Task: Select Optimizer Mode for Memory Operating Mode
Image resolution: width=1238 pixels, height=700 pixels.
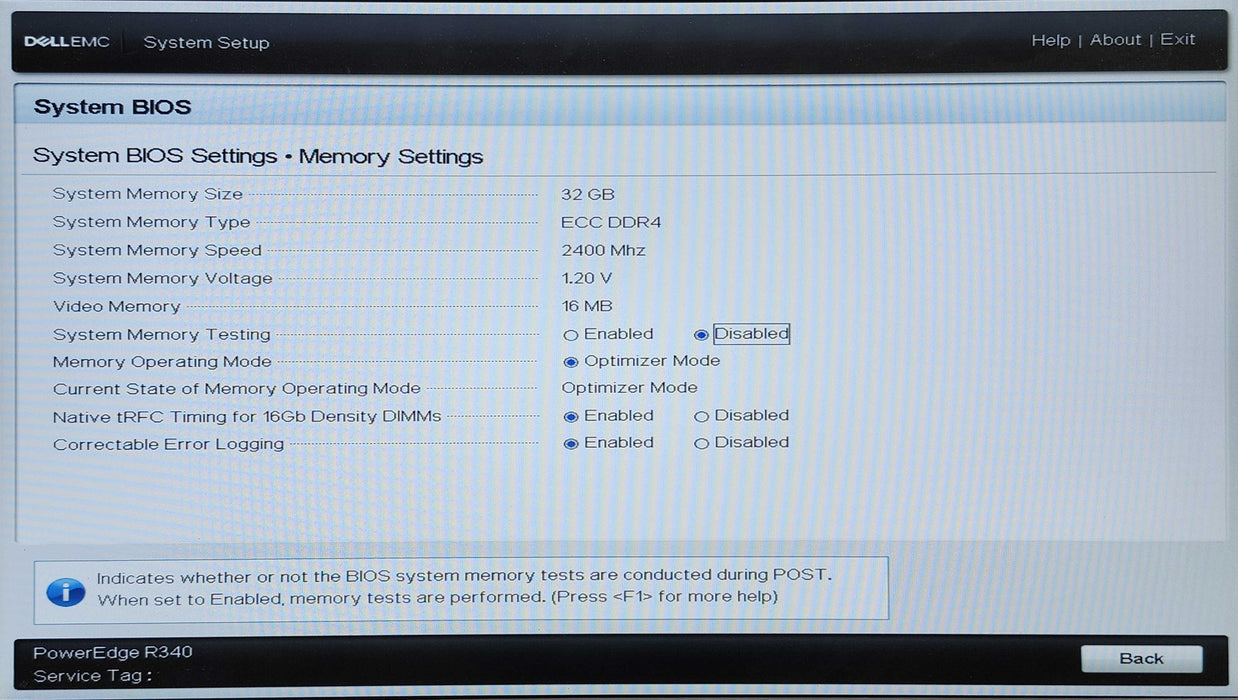Action: (571, 362)
